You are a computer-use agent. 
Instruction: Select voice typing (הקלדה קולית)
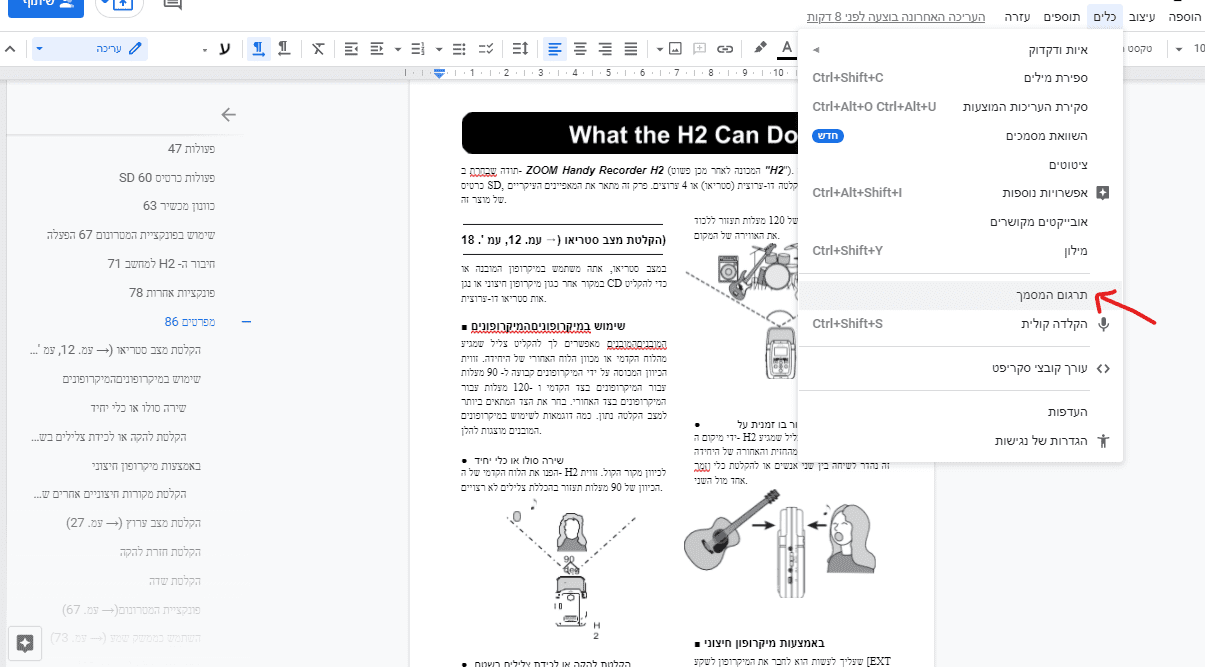pos(960,323)
